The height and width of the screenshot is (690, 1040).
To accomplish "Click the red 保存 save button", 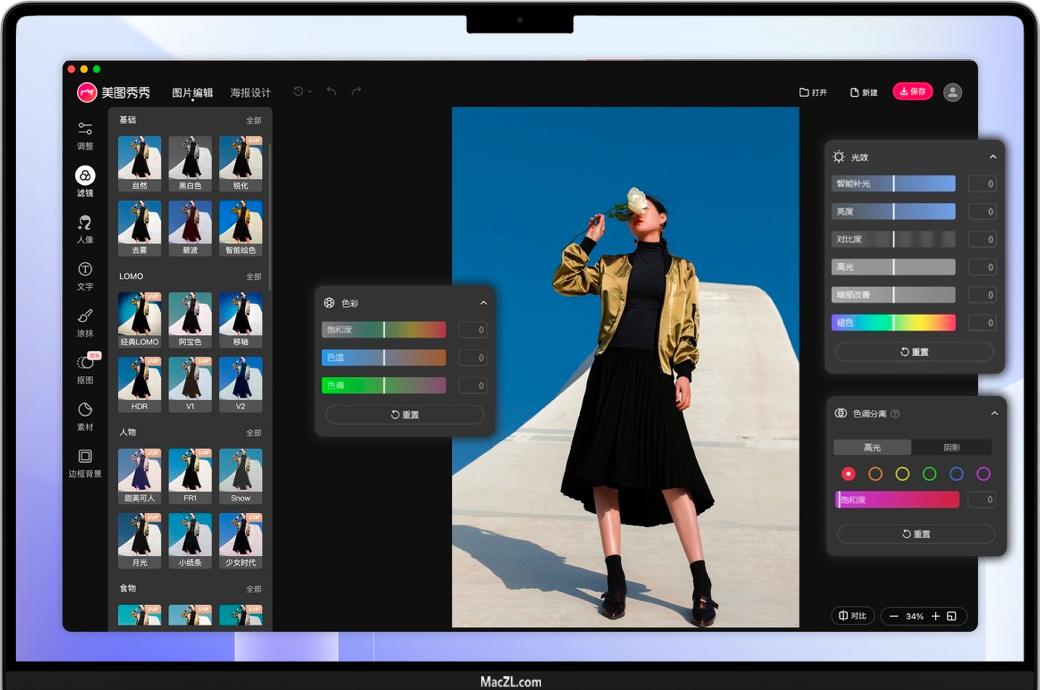I will 912,91.
